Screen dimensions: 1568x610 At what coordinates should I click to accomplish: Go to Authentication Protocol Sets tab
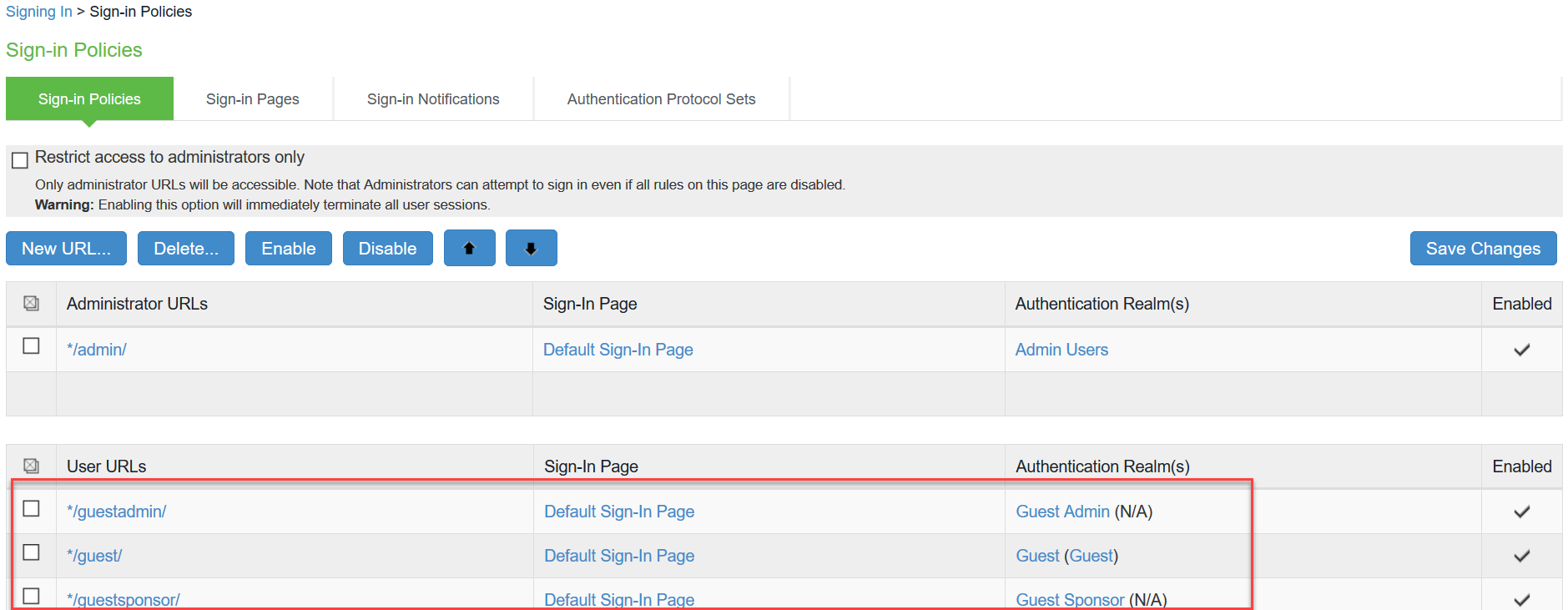661,99
